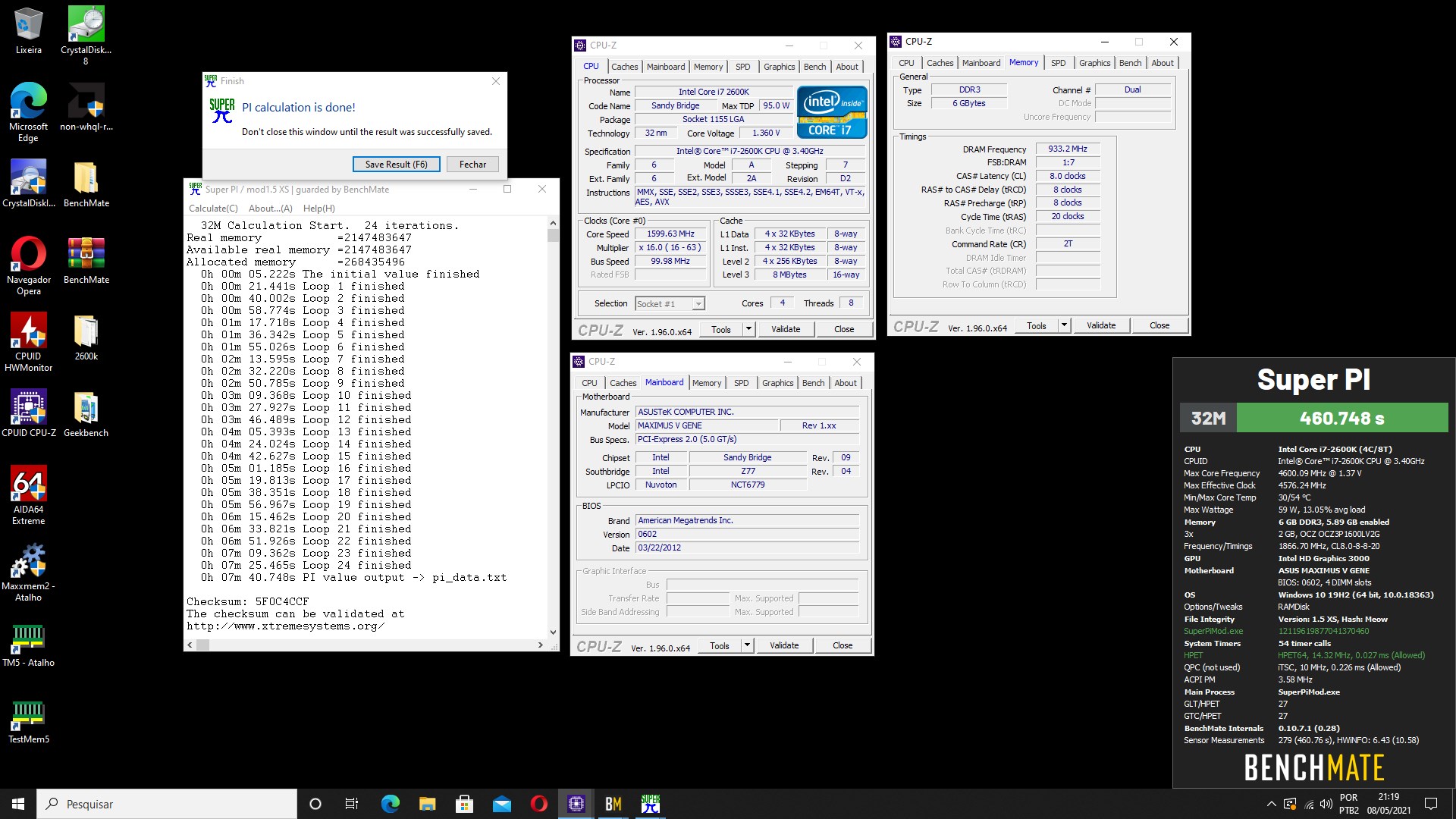Switch to SPD tab in Memory window
Image resolution: width=1456 pixels, height=819 pixels.
[x=1058, y=63]
